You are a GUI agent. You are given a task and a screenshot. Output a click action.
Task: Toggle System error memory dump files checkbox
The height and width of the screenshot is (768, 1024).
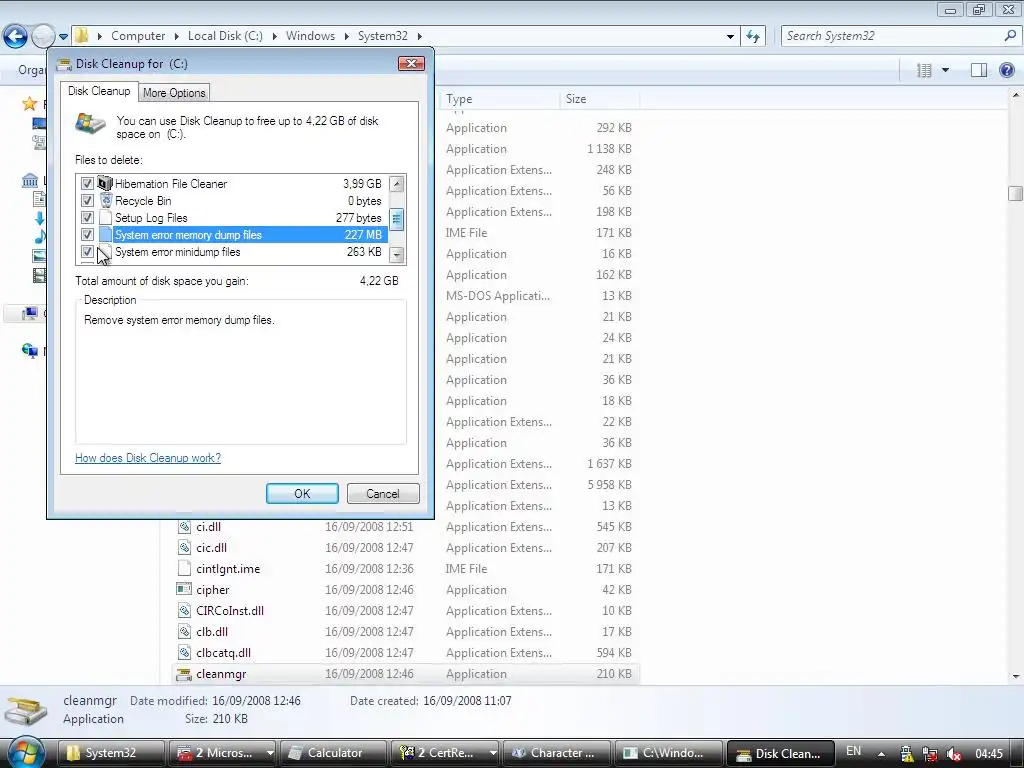pyautogui.click(x=87, y=235)
